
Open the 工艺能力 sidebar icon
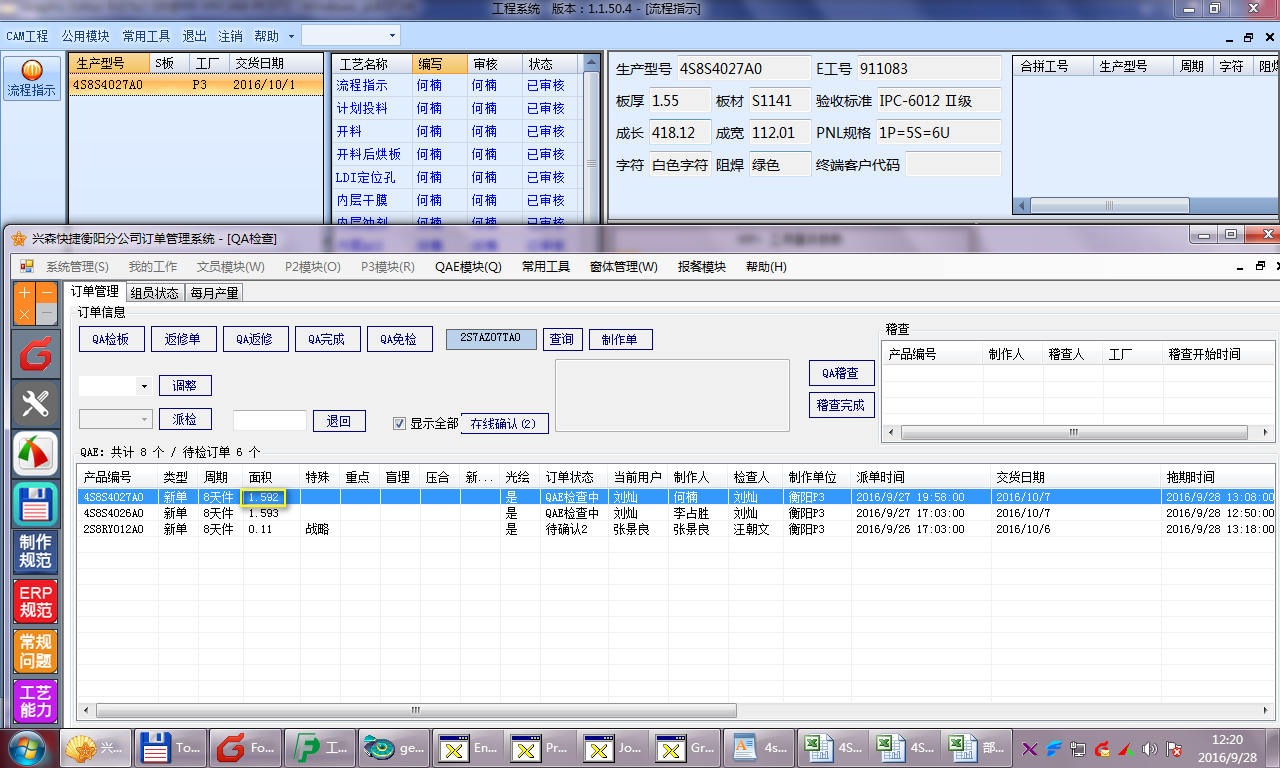(35, 701)
